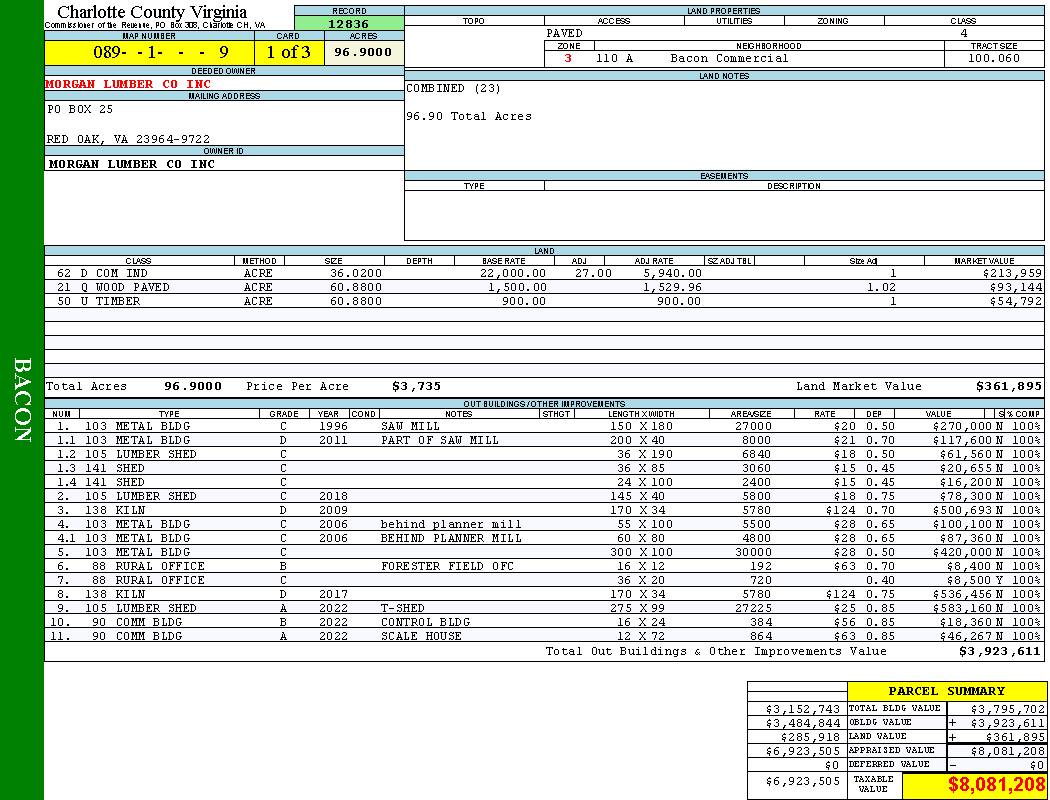Select total bldg value $3,795,702

pyautogui.click(x=1008, y=709)
